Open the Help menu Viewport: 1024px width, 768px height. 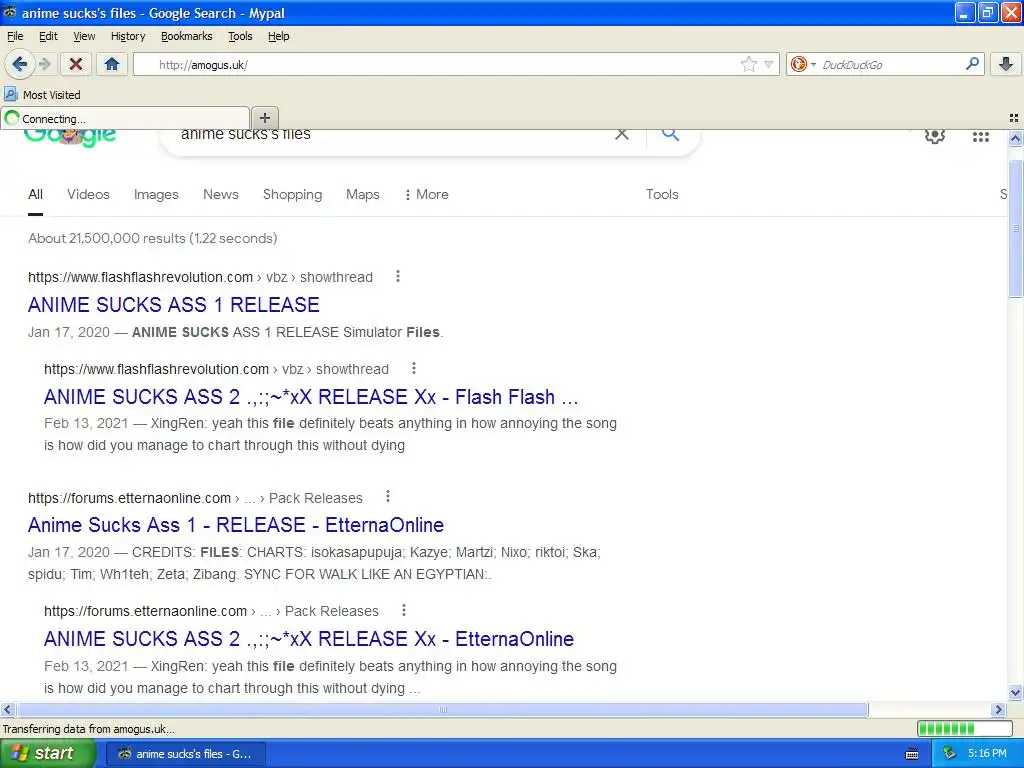point(279,36)
